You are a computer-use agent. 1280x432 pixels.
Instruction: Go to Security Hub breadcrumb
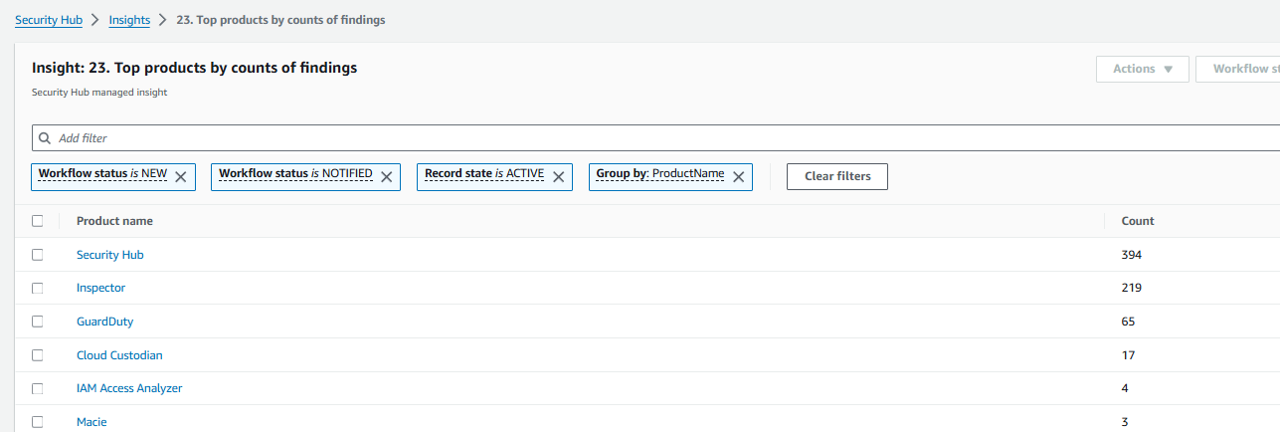pos(49,20)
